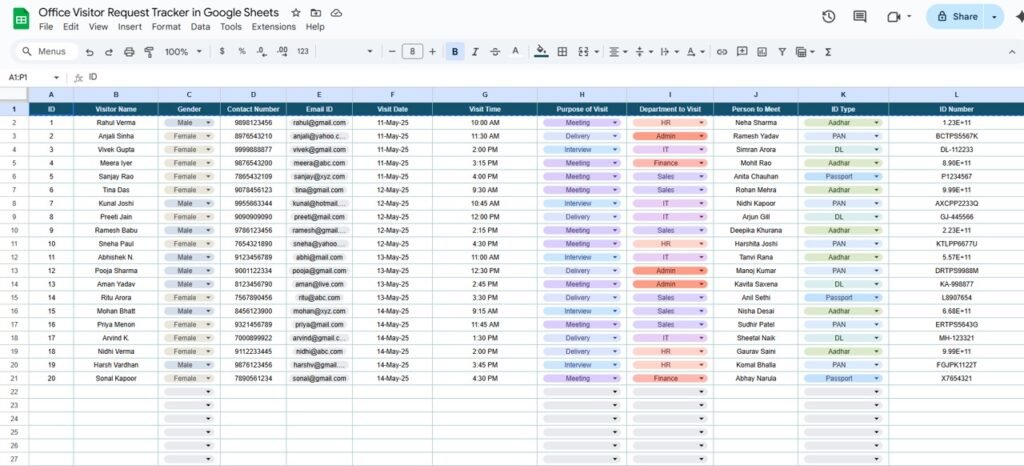Increase decimal places
The height and width of the screenshot is (466, 1024).
coord(282,51)
